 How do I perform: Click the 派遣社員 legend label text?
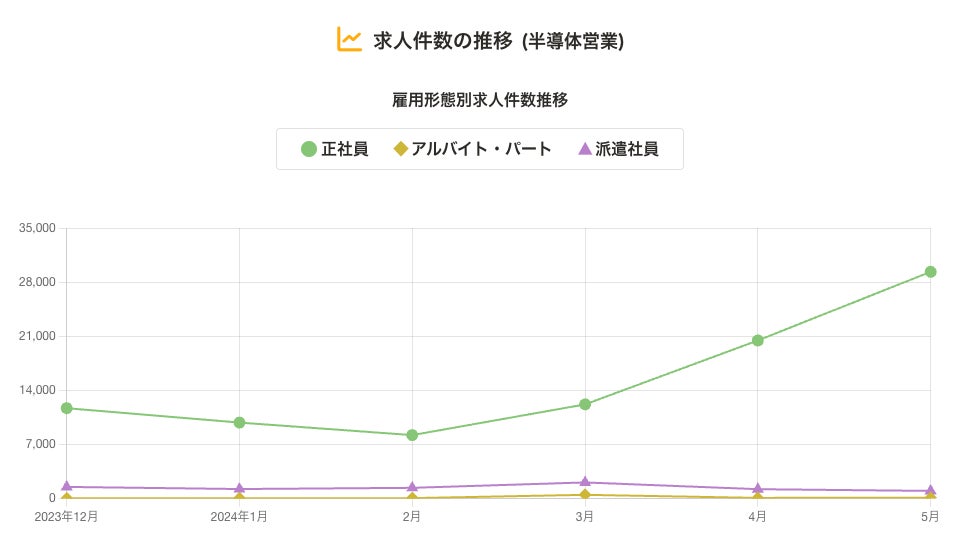627,149
